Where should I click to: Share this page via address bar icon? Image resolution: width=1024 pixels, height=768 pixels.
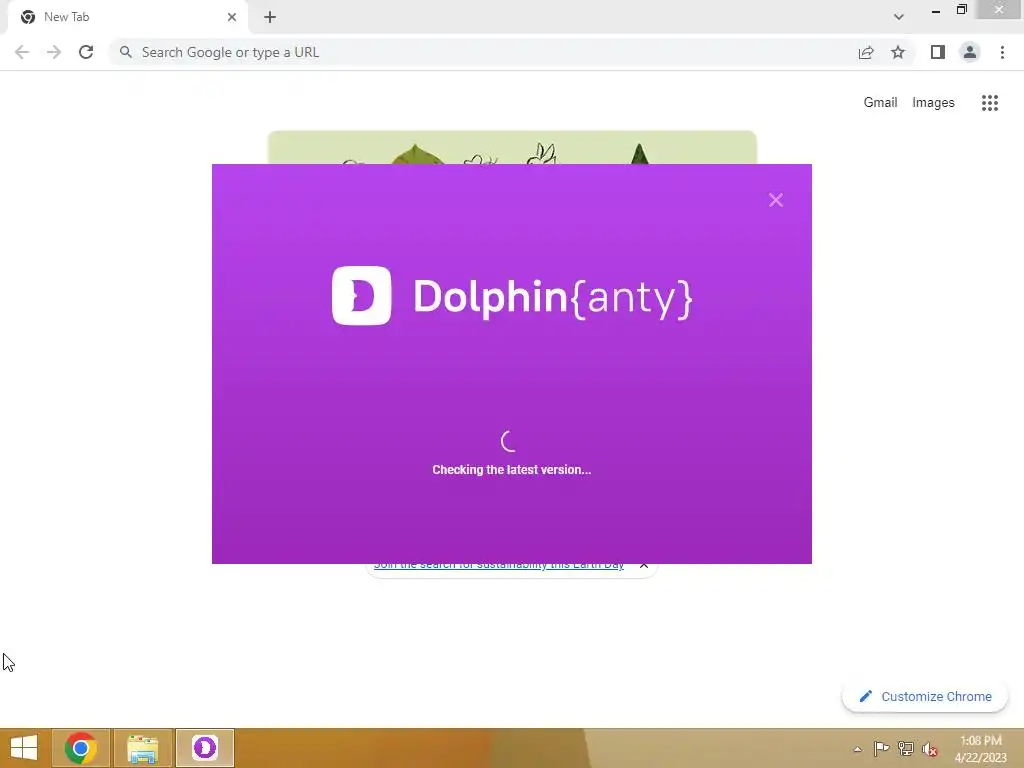tap(866, 52)
